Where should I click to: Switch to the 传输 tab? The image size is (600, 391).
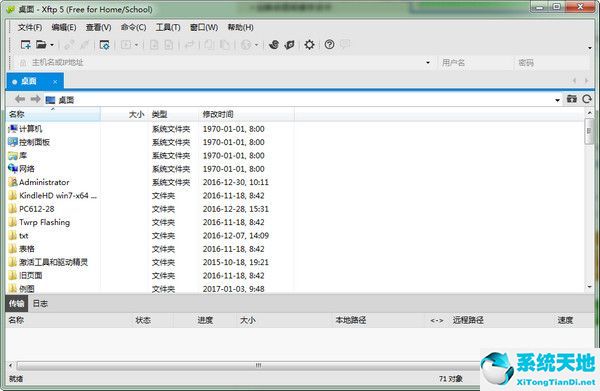16,303
